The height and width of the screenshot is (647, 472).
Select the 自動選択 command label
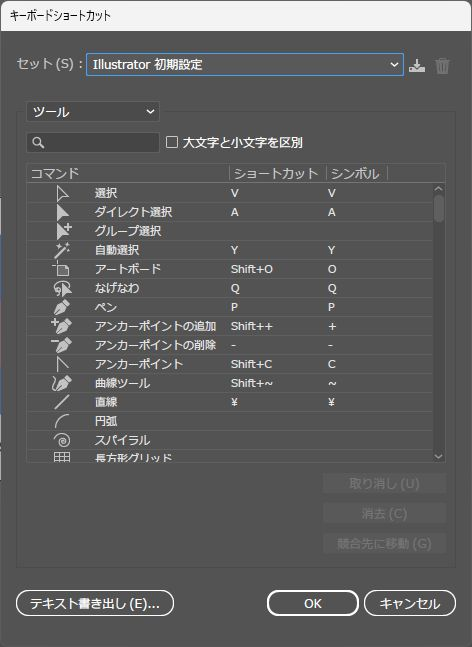pos(117,250)
